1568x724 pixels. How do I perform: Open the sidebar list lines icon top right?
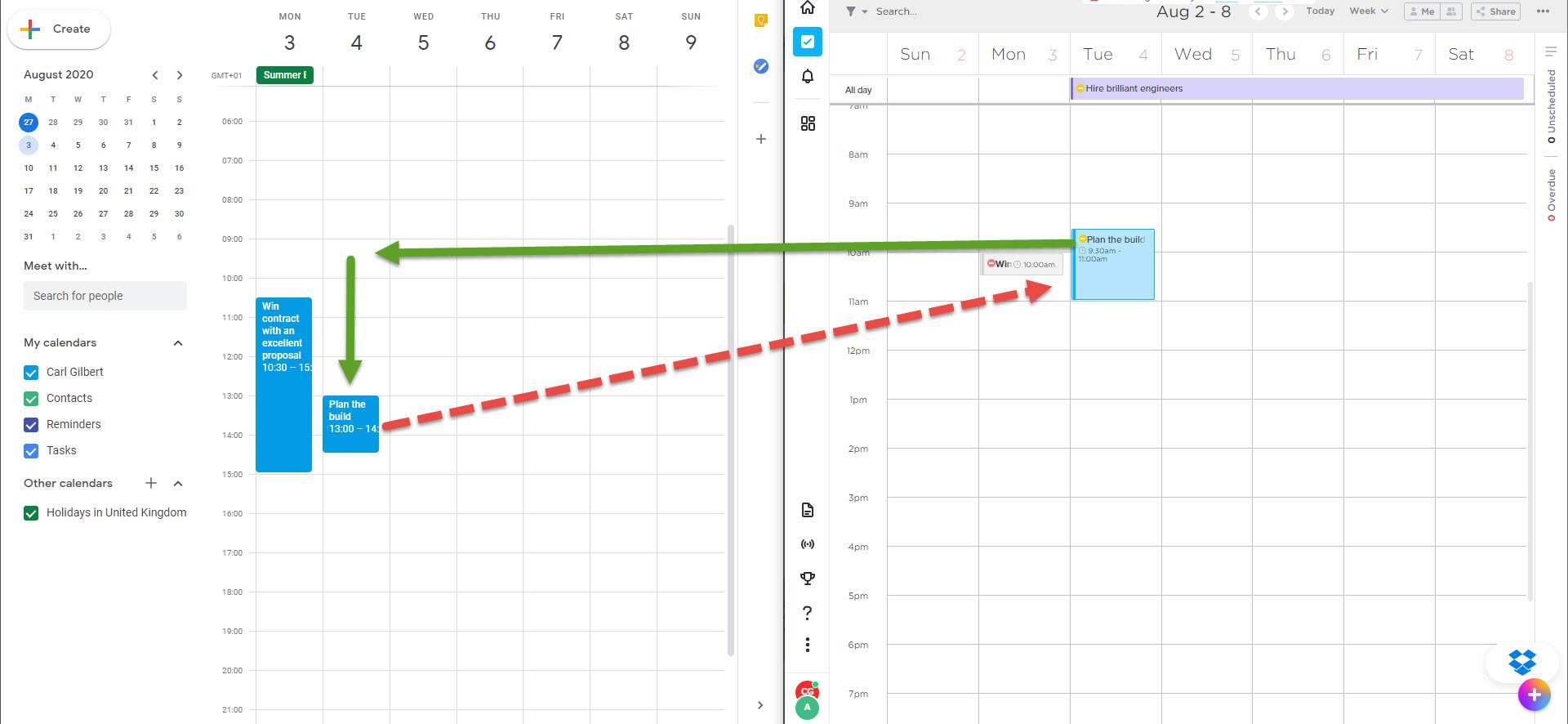1551,51
